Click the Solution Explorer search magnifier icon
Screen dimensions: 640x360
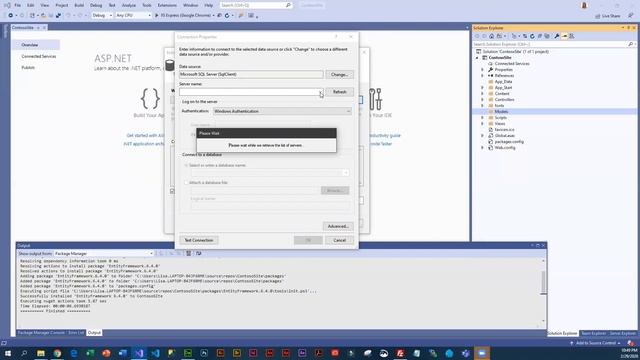pyautogui.click(x=631, y=44)
